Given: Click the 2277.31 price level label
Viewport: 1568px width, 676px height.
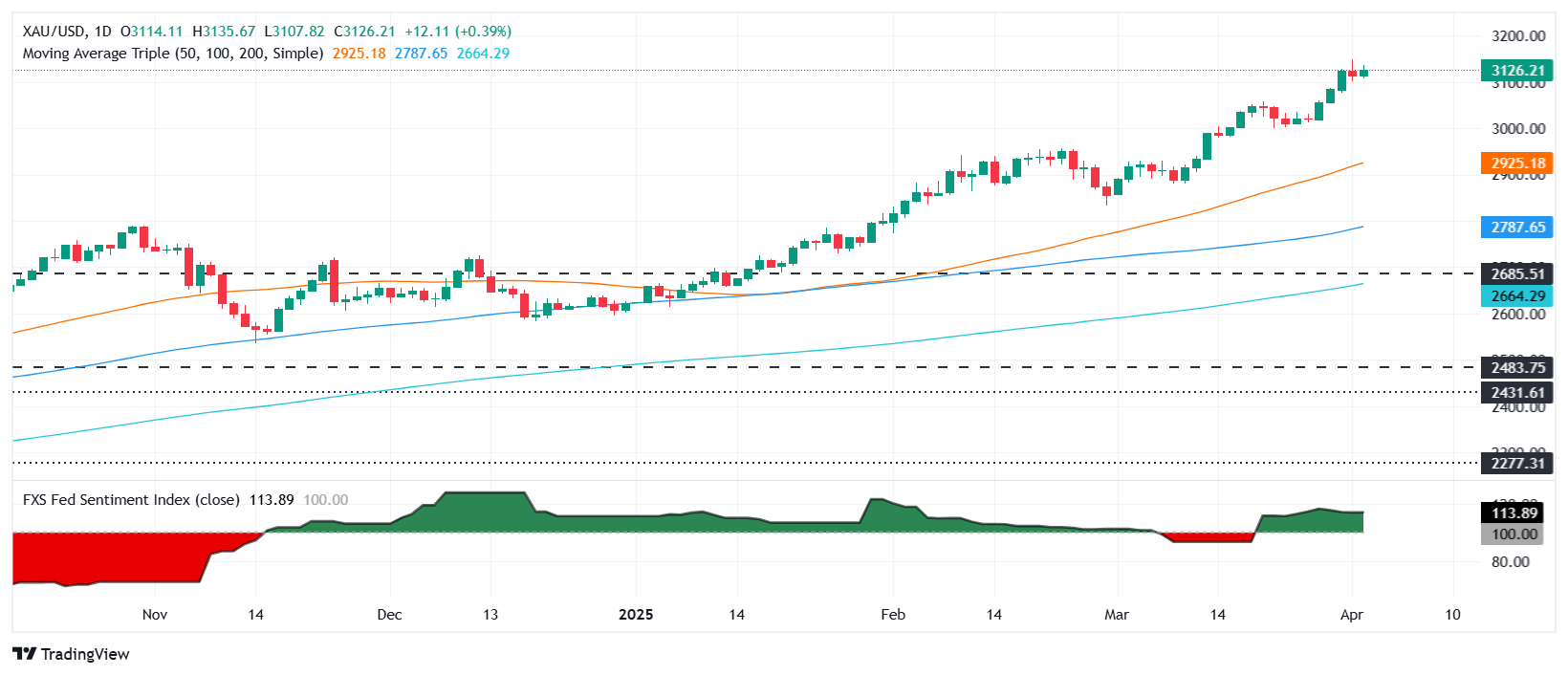Looking at the screenshot, I should 1517,464.
